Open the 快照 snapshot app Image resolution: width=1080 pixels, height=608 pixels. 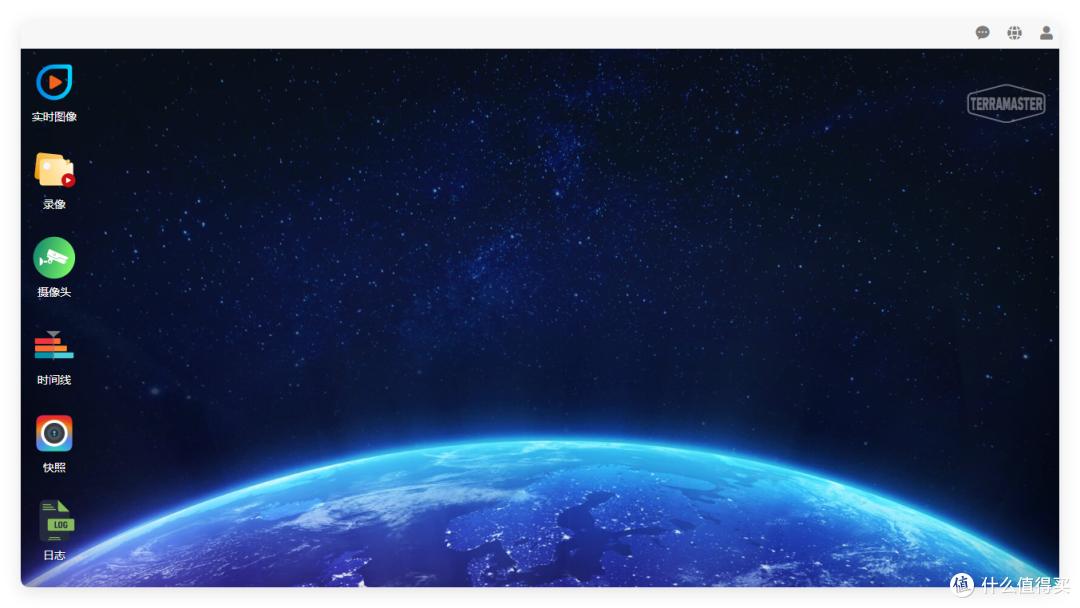click(54, 433)
